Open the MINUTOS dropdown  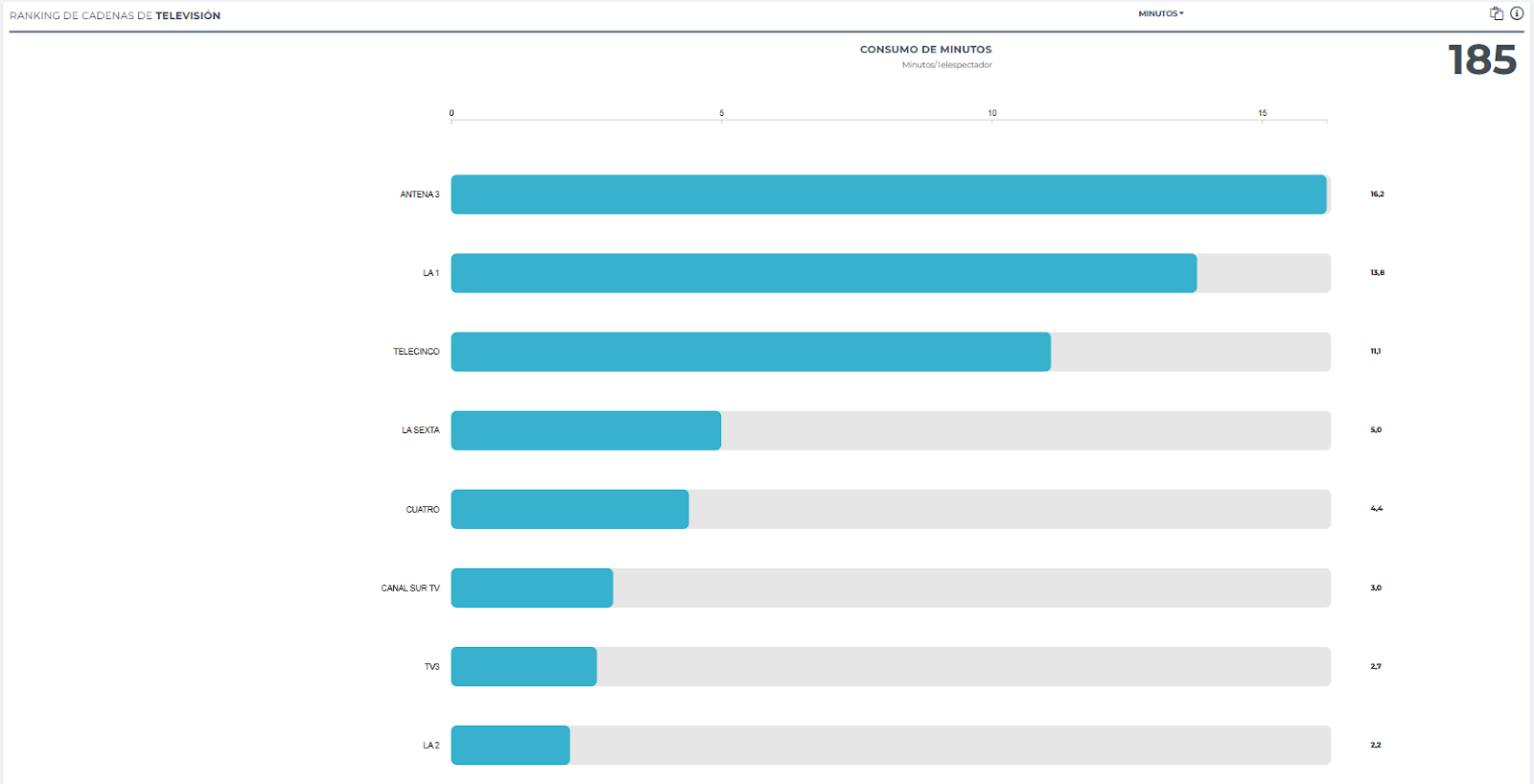pos(1161,13)
